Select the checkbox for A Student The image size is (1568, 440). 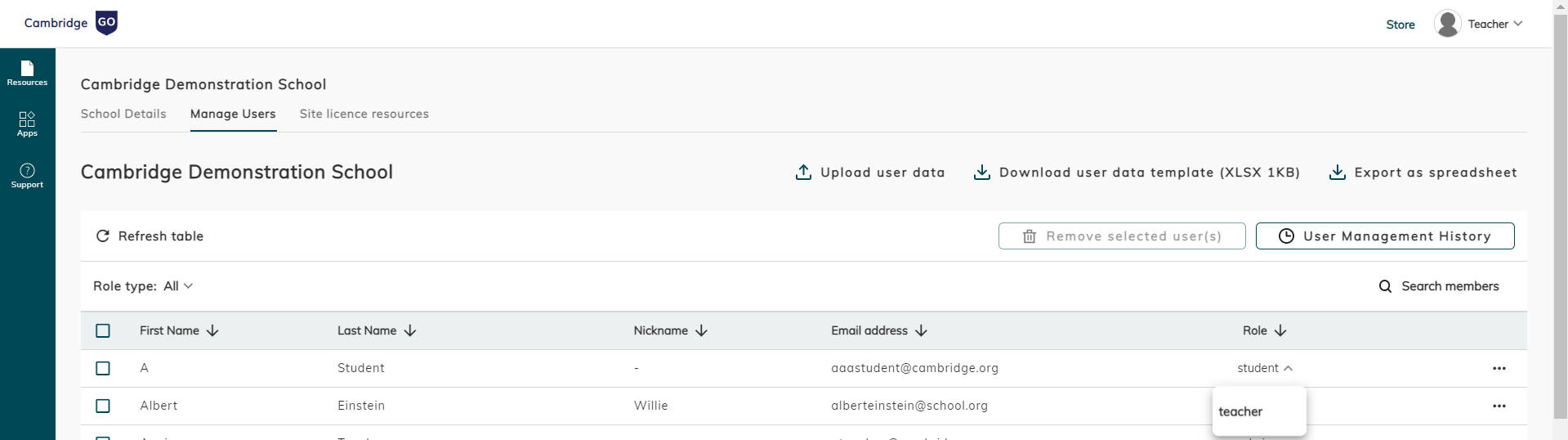pos(103,368)
